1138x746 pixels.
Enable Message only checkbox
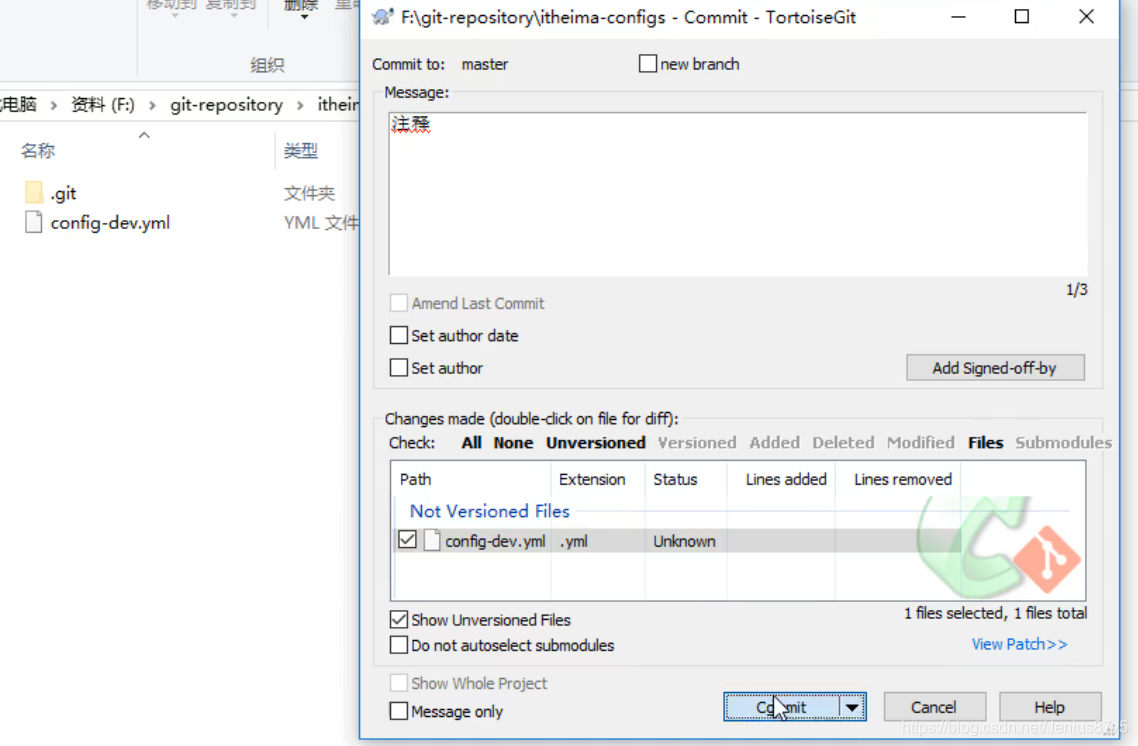398,711
